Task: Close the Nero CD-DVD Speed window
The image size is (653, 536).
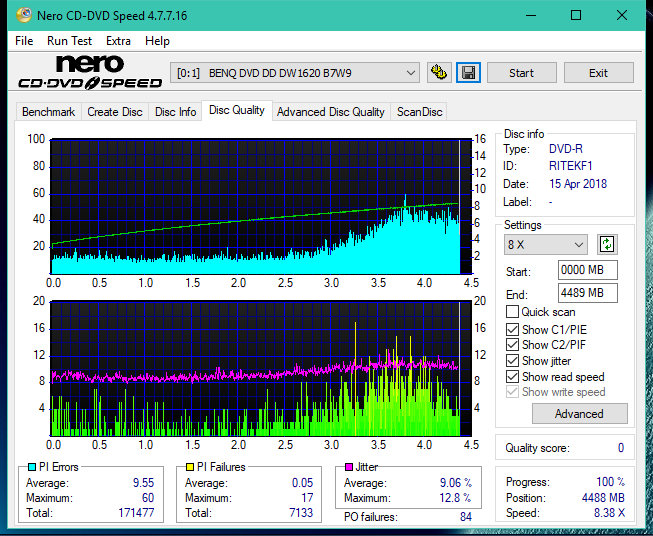Action: (622, 15)
